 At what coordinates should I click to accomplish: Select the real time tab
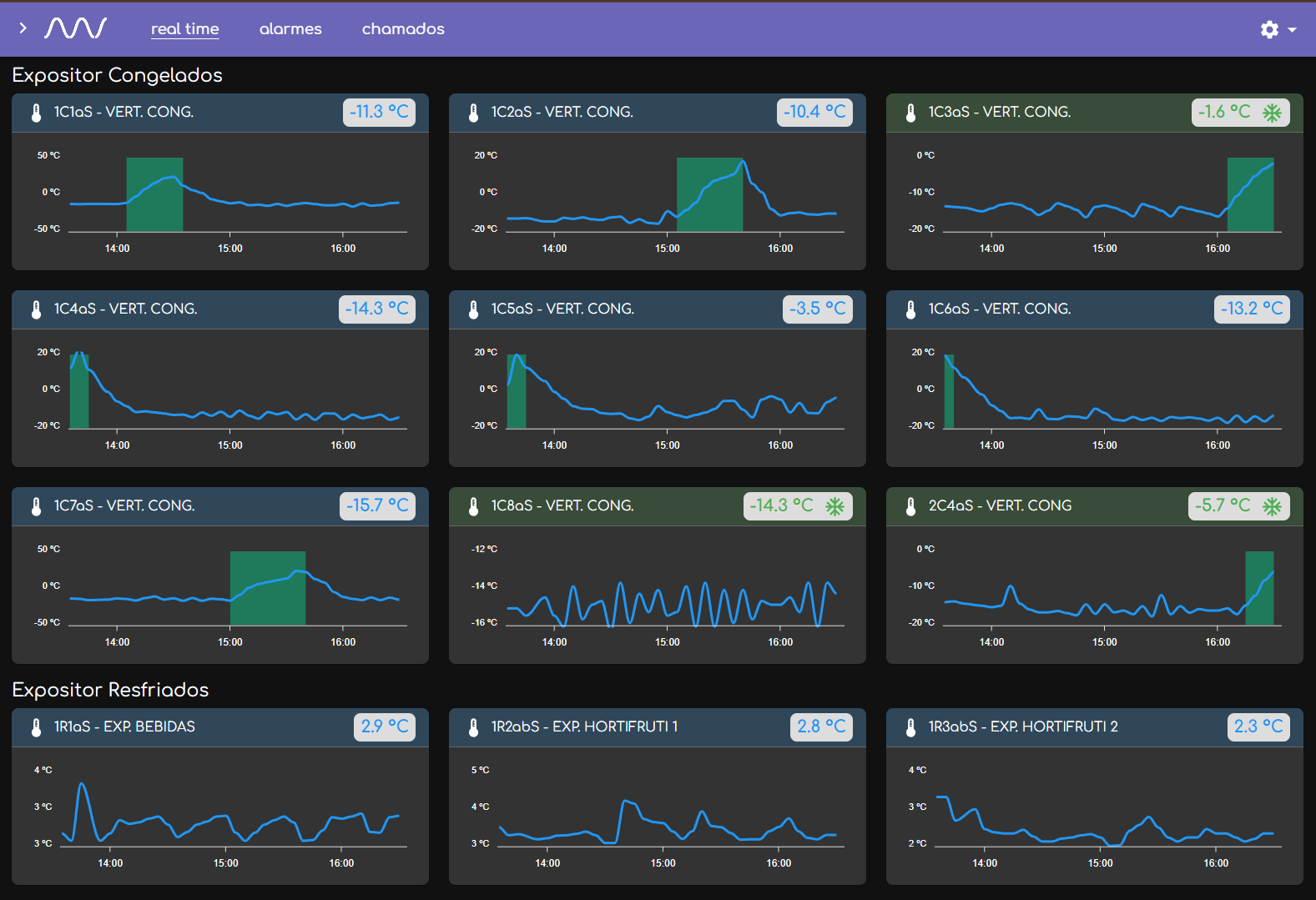tap(184, 29)
